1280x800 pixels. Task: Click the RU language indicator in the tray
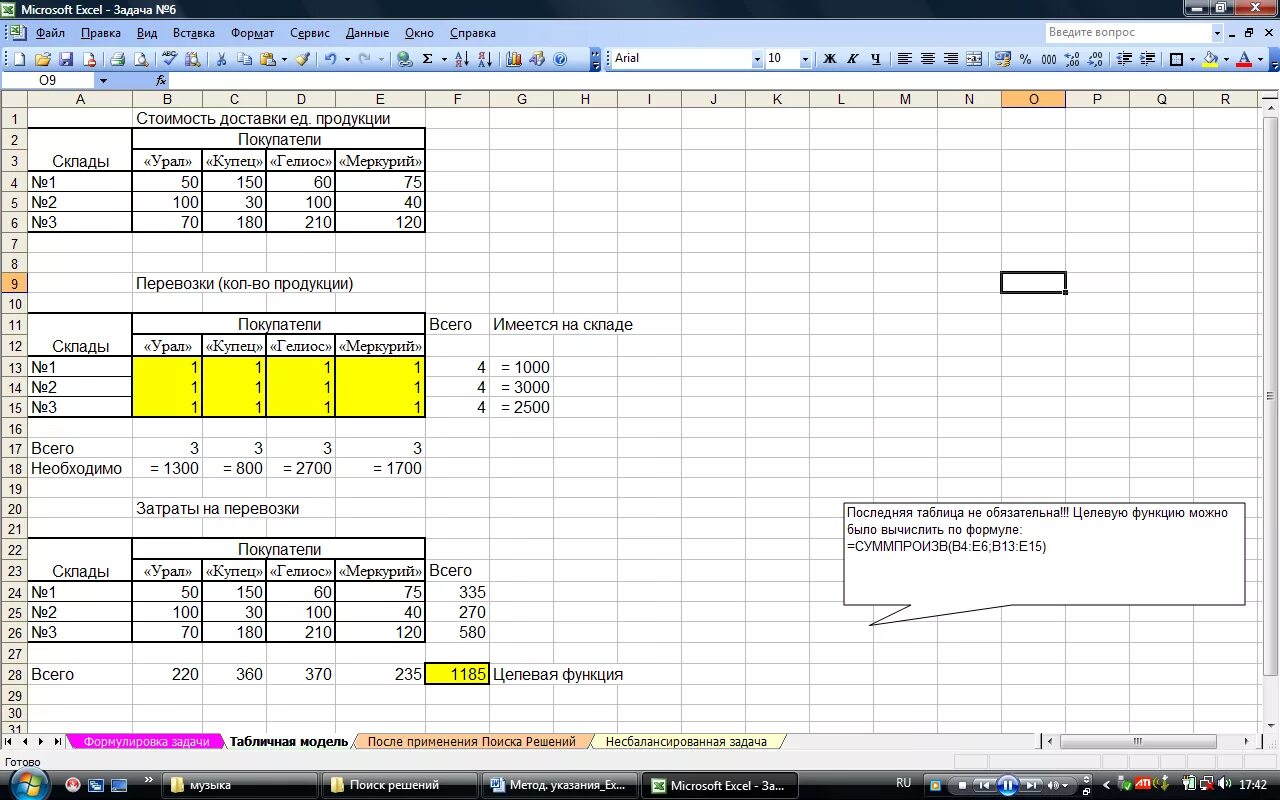[904, 784]
